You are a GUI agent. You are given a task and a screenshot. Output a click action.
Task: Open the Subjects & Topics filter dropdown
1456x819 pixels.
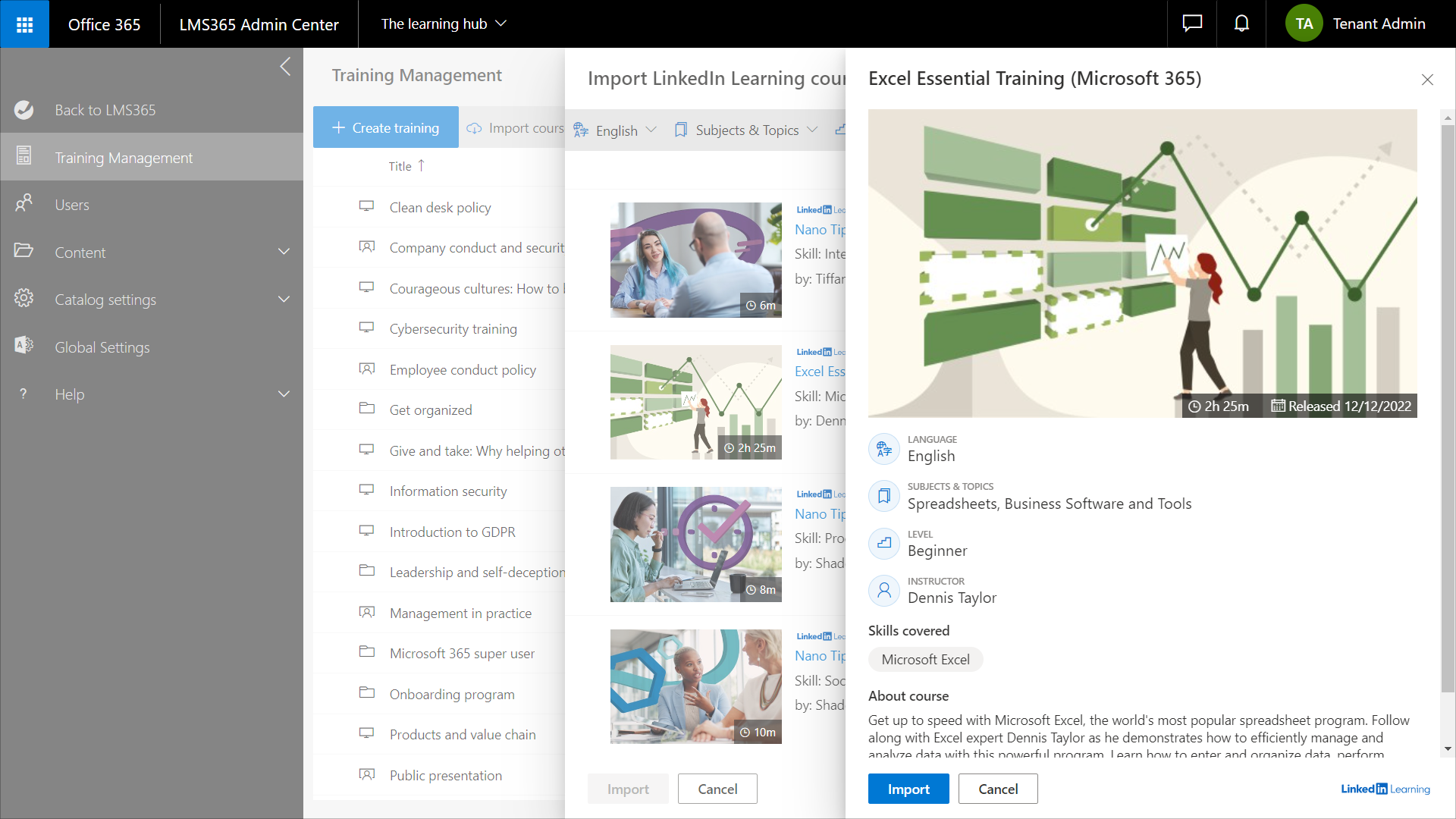tap(746, 130)
